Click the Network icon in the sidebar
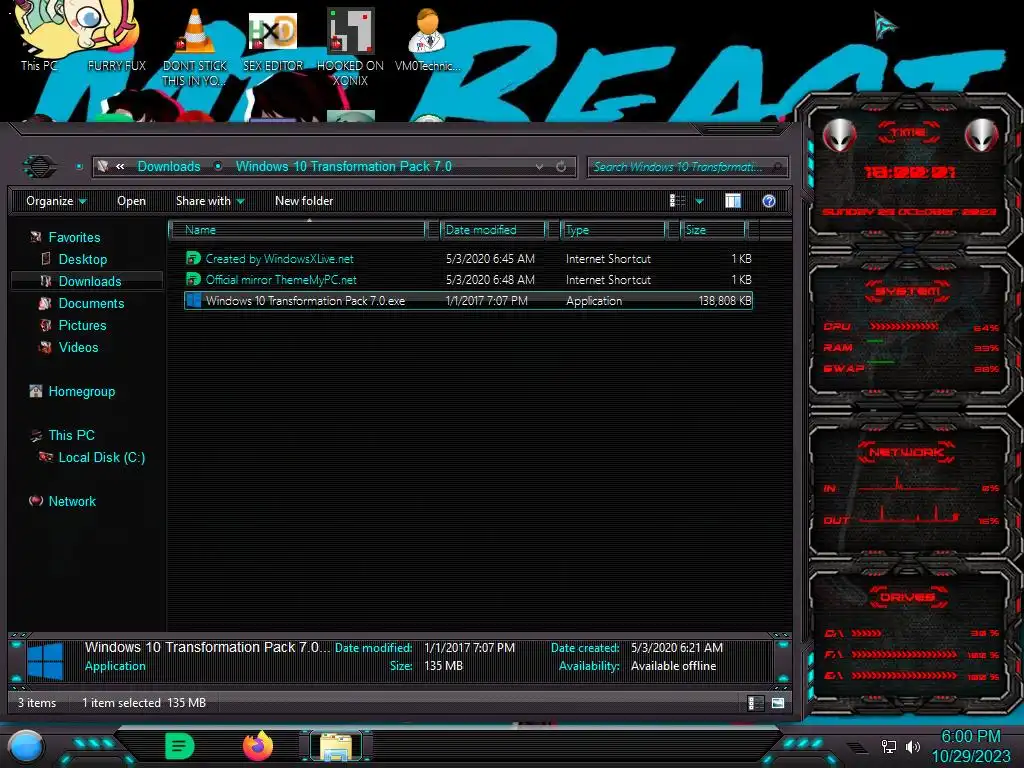1024x768 pixels. point(36,501)
